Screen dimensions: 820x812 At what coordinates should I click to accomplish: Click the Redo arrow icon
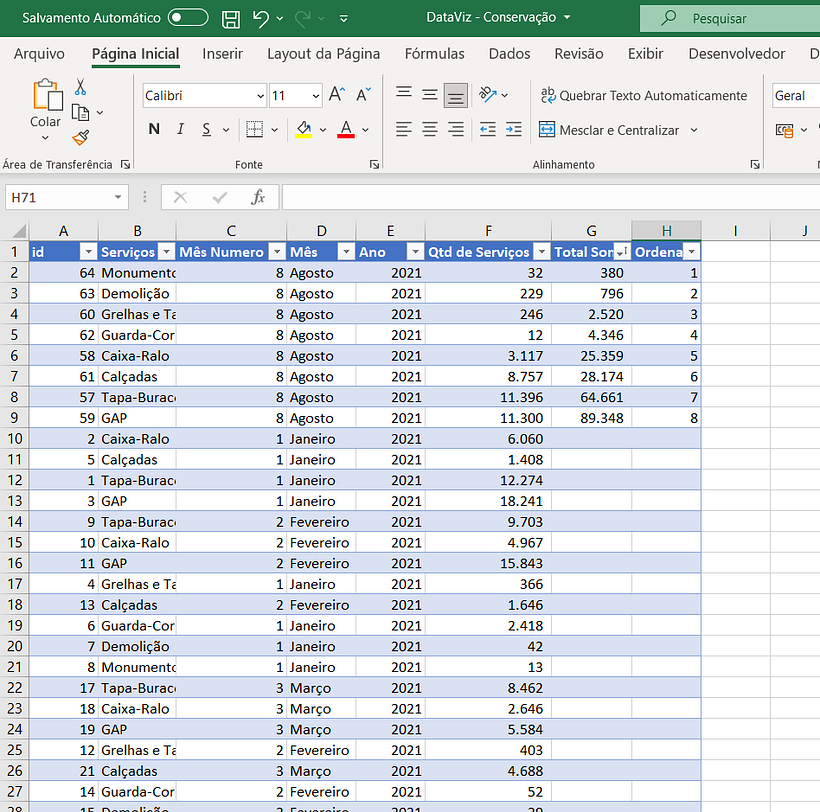[x=303, y=18]
